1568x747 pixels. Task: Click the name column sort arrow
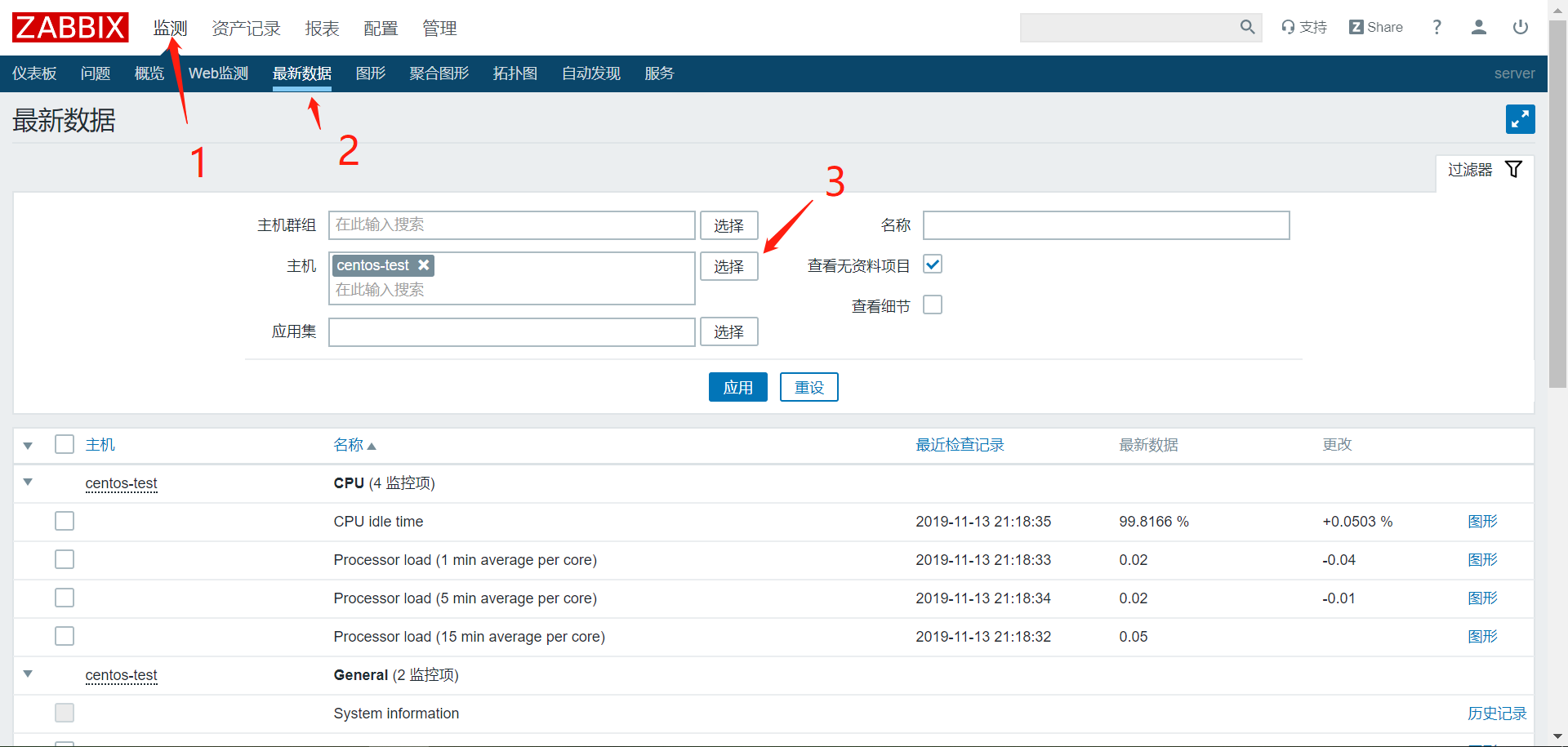pyautogui.click(x=372, y=446)
